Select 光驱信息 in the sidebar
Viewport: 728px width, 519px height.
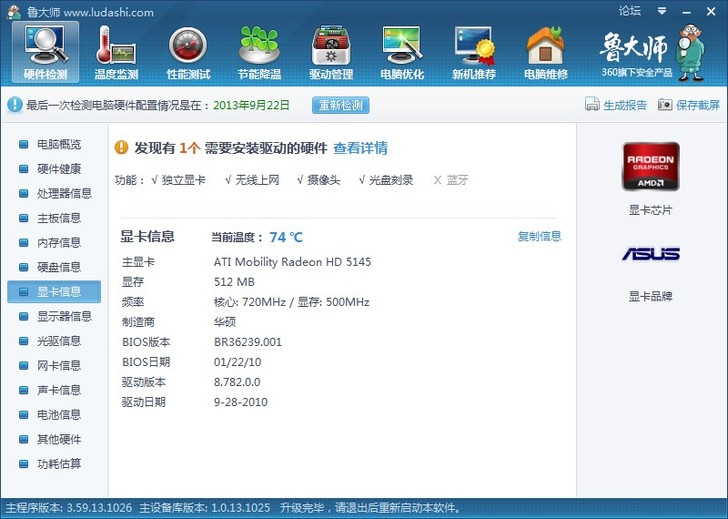pyautogui.click(x=59, y=341)
